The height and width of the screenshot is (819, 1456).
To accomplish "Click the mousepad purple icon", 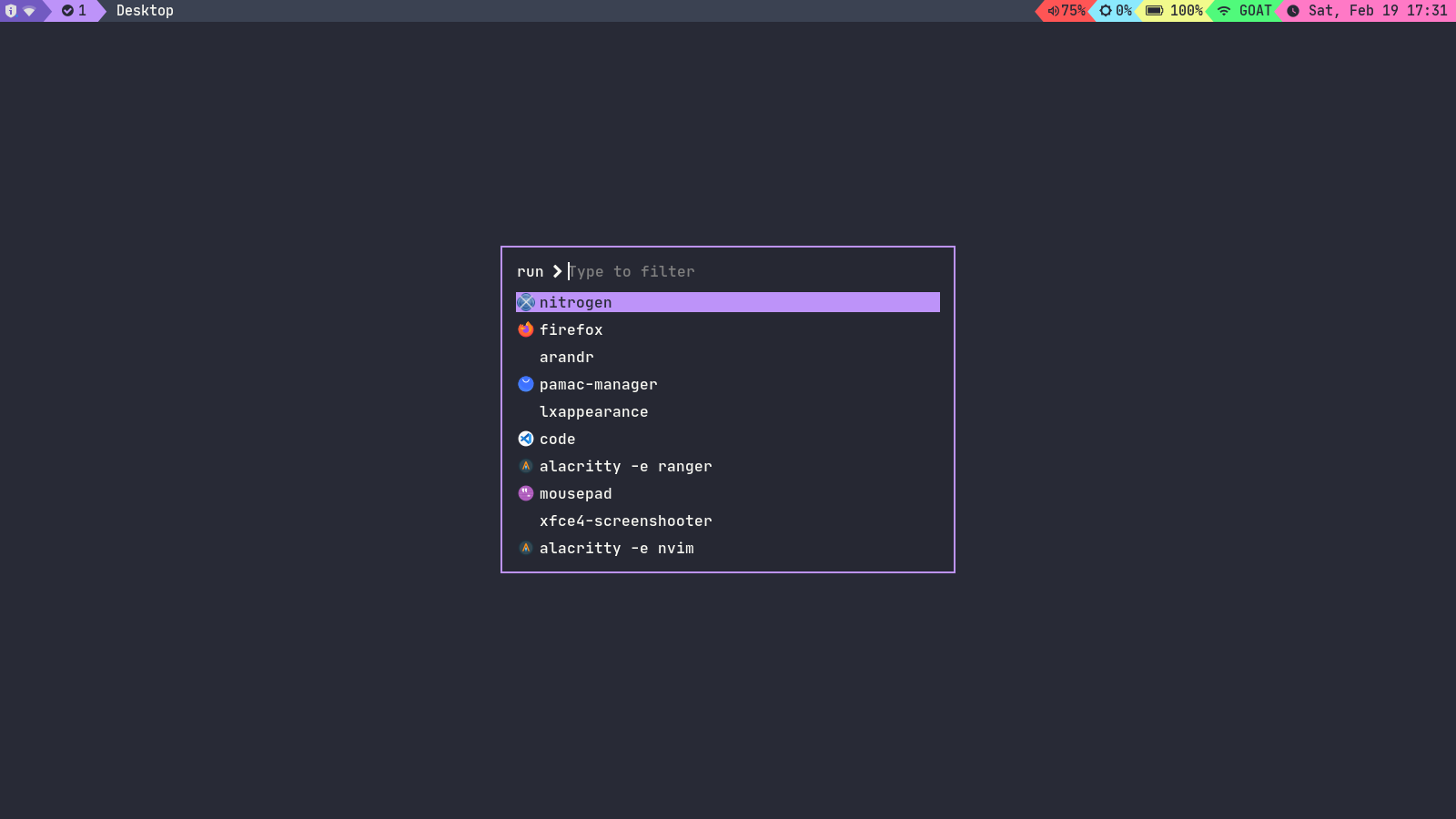I will click(x=526, y=493).
